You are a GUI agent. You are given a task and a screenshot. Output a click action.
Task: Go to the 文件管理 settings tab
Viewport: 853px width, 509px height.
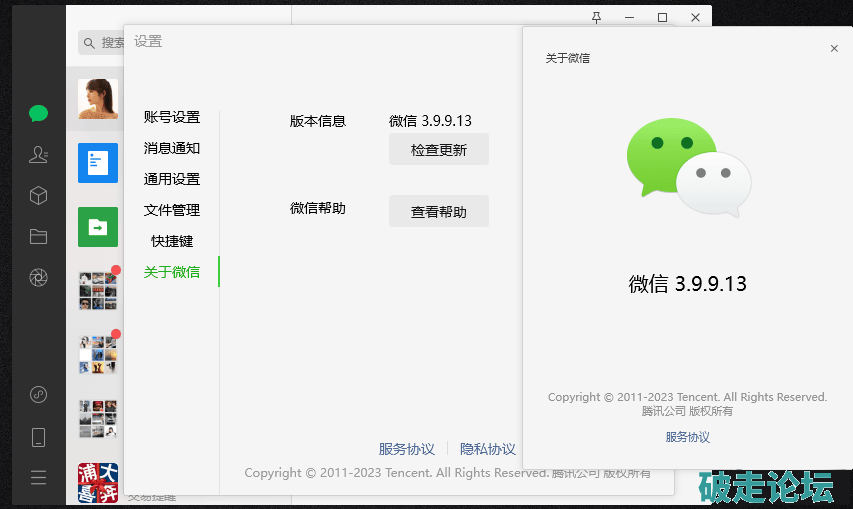point(171,210)
